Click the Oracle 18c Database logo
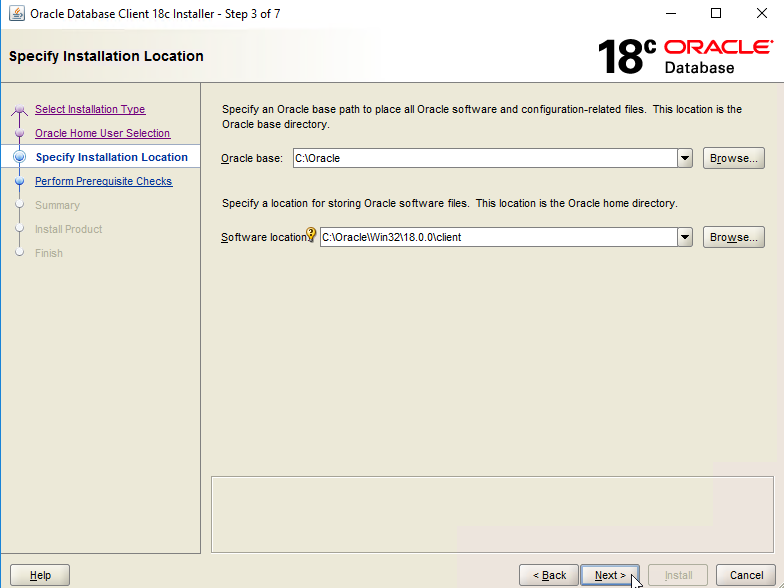The width and height of the screenshot is (784, 588). pyautogui.click(x=685, y=56)
